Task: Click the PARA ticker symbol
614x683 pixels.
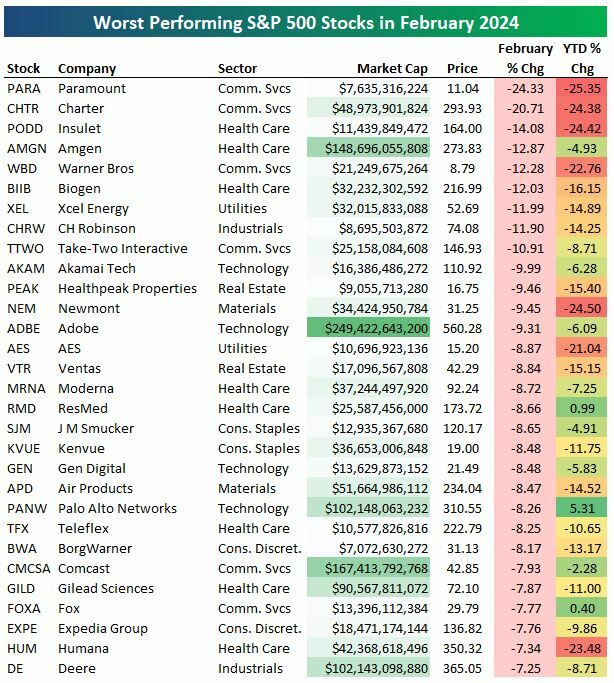Action: coord(22,88)
